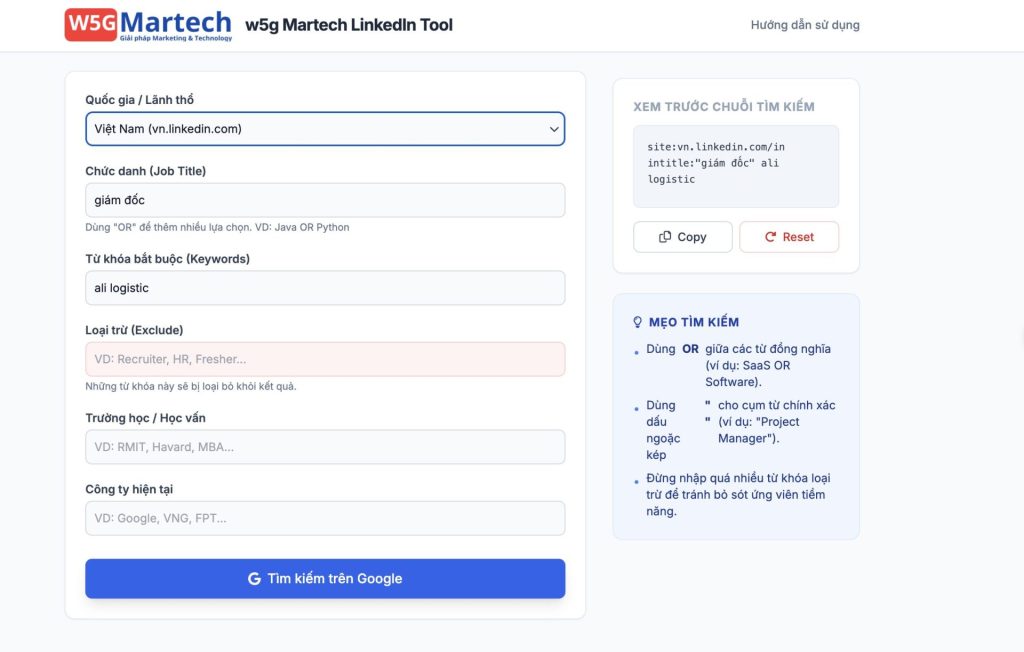
Task: Open the Hướng dẫn sử dụng link
Action: click(805, 25)
